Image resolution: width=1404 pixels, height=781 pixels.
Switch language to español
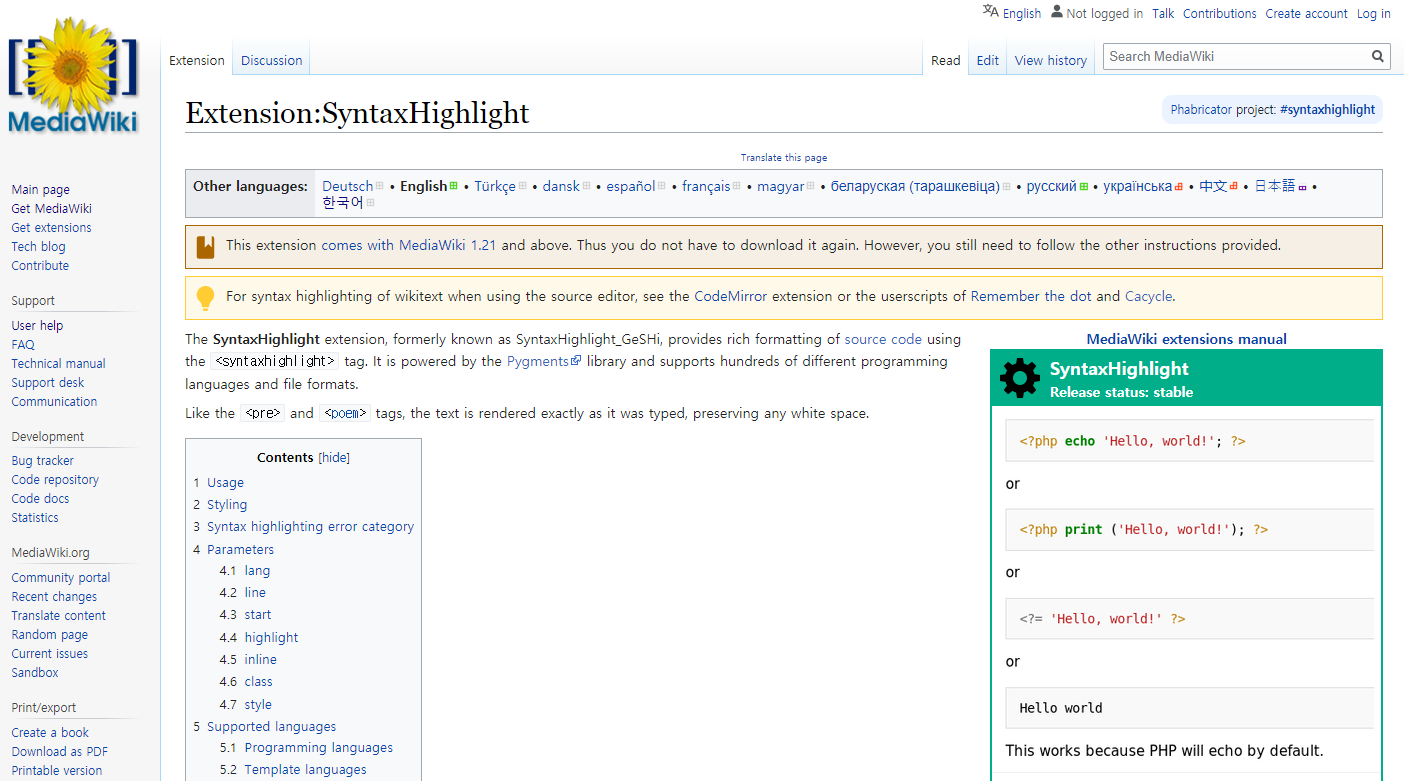point(631,186)
